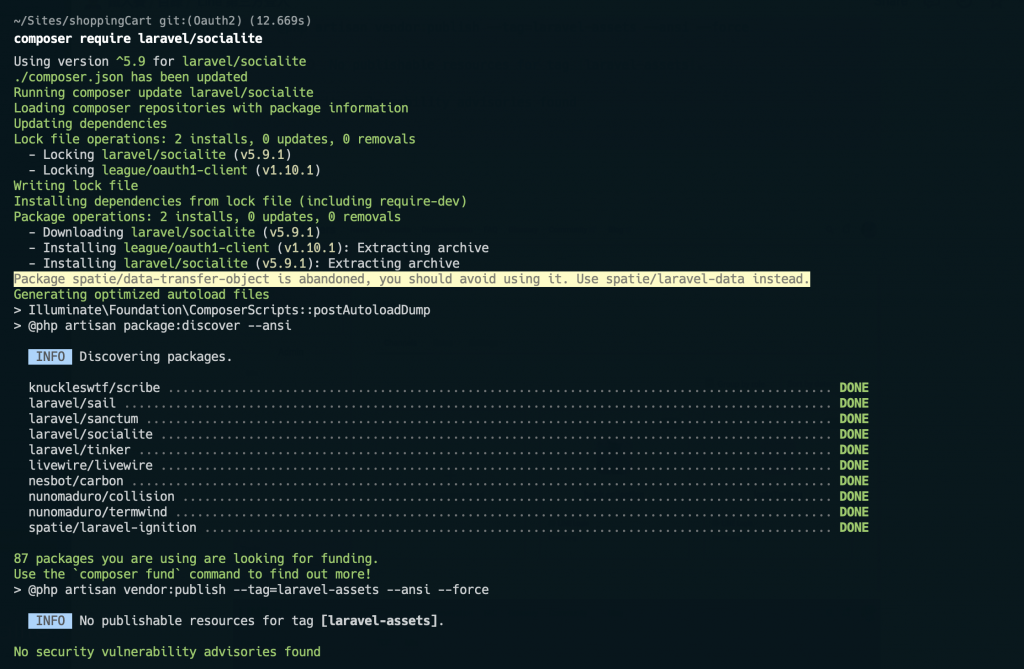
Task: Click 'Loading composer repositories with package information'
Action: [x=211, y=108]
